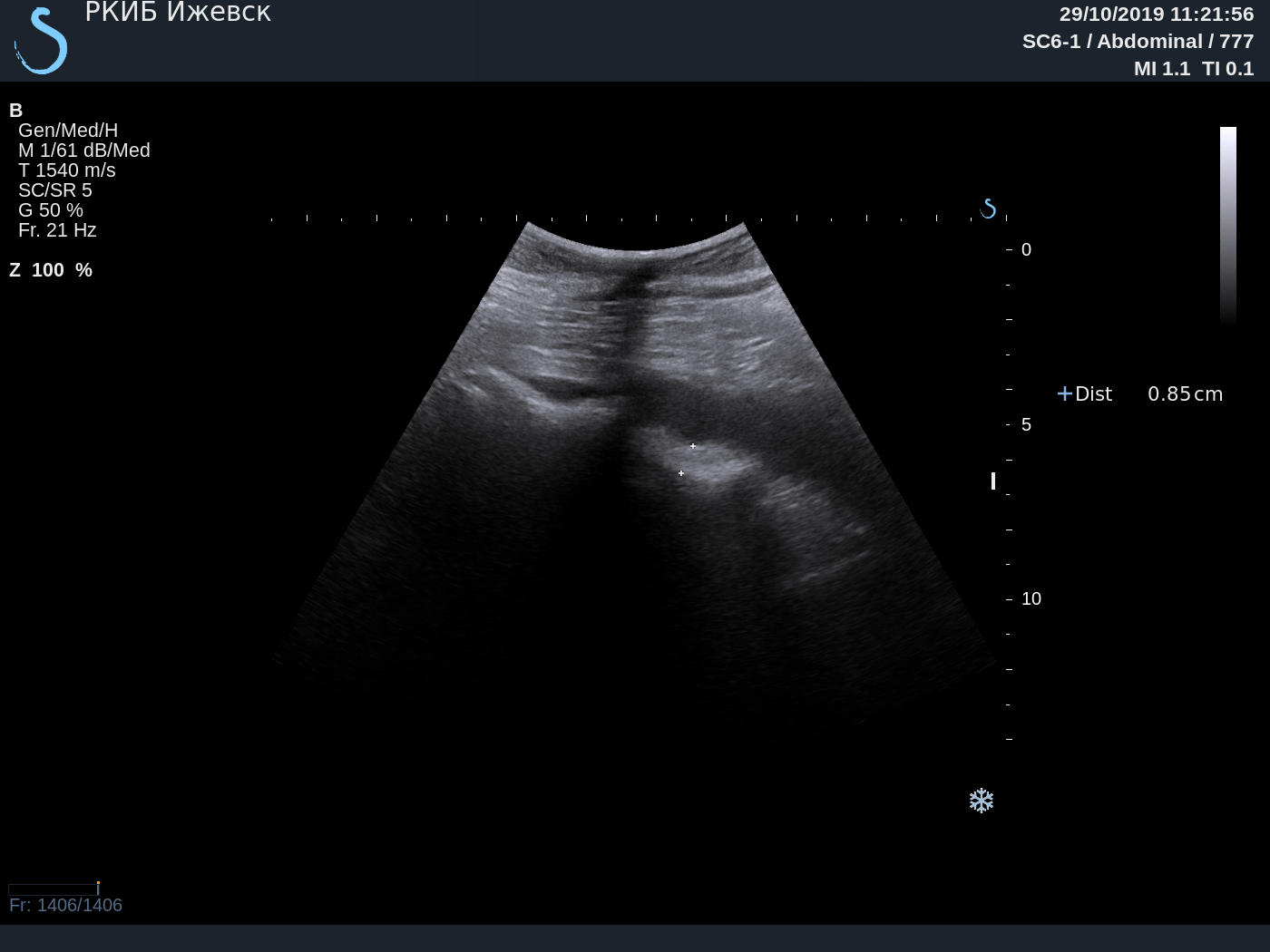Click the 'G 50 %' gain value
This screenshot has width=1270, height=952.
tap(51, 210)
